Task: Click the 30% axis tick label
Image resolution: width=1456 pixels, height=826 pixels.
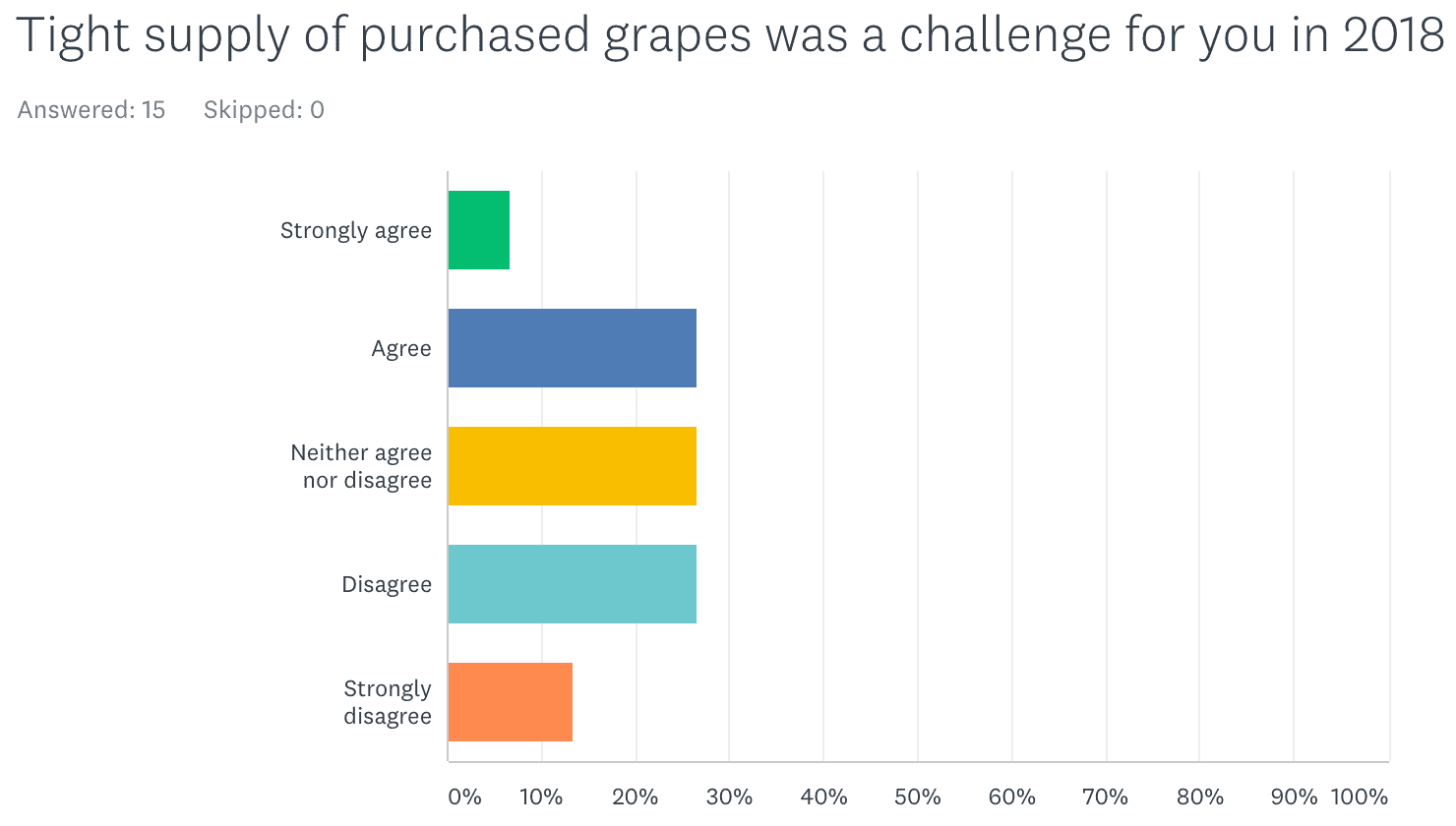Action: coord(729,796)
